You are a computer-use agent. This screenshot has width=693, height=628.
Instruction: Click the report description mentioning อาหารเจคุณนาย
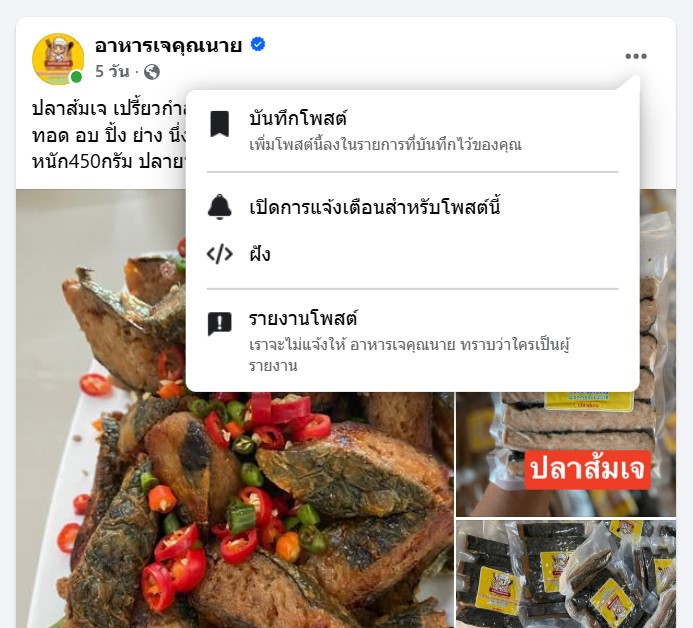tap(409, 355)
